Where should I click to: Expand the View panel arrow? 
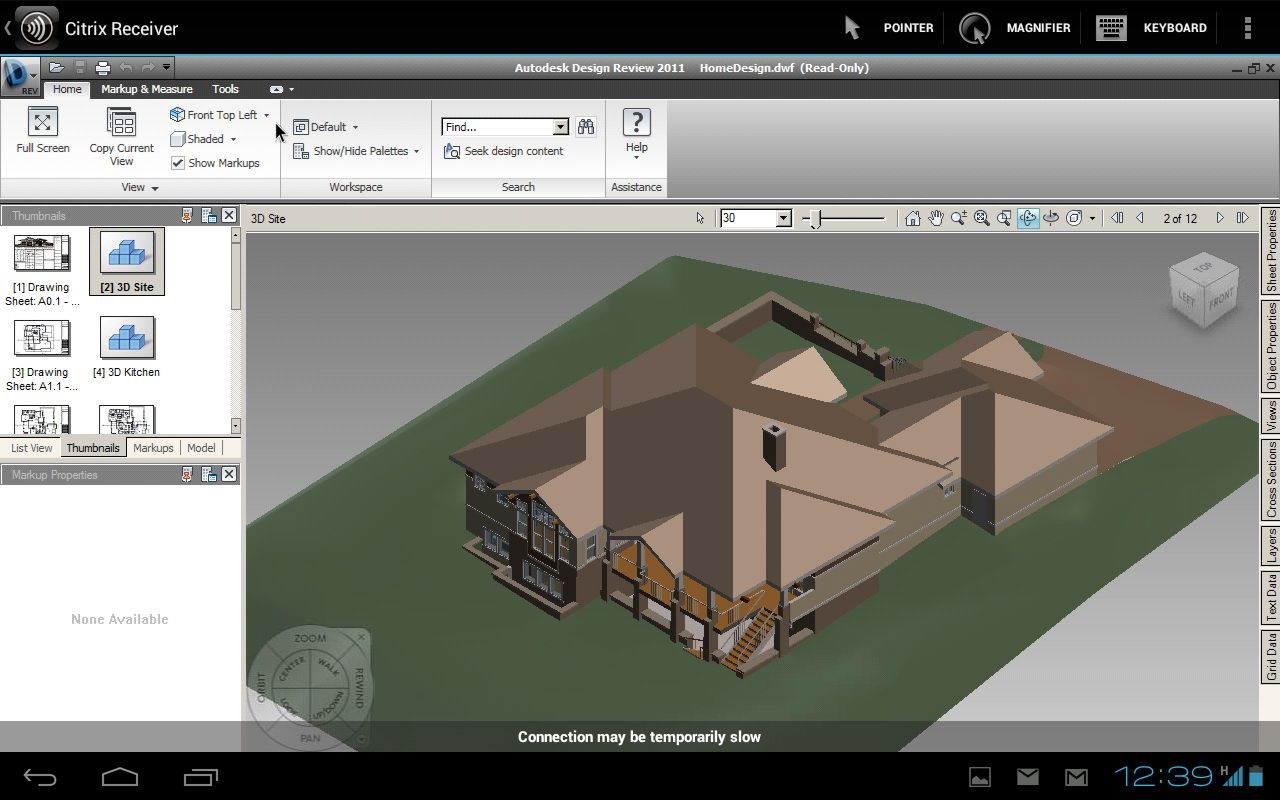(x=155, y=187)
